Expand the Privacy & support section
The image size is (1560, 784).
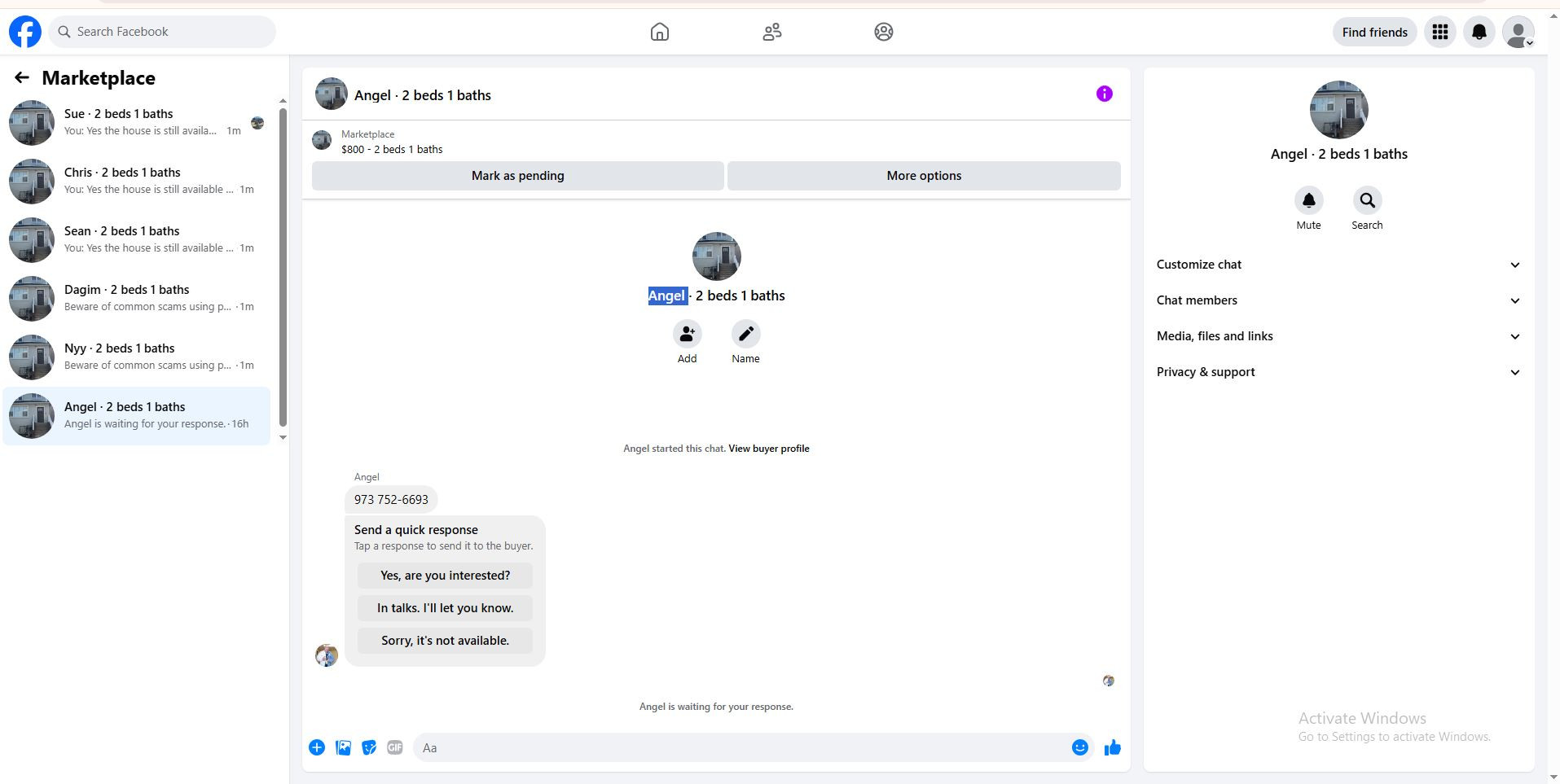(x=1339, y=372)
